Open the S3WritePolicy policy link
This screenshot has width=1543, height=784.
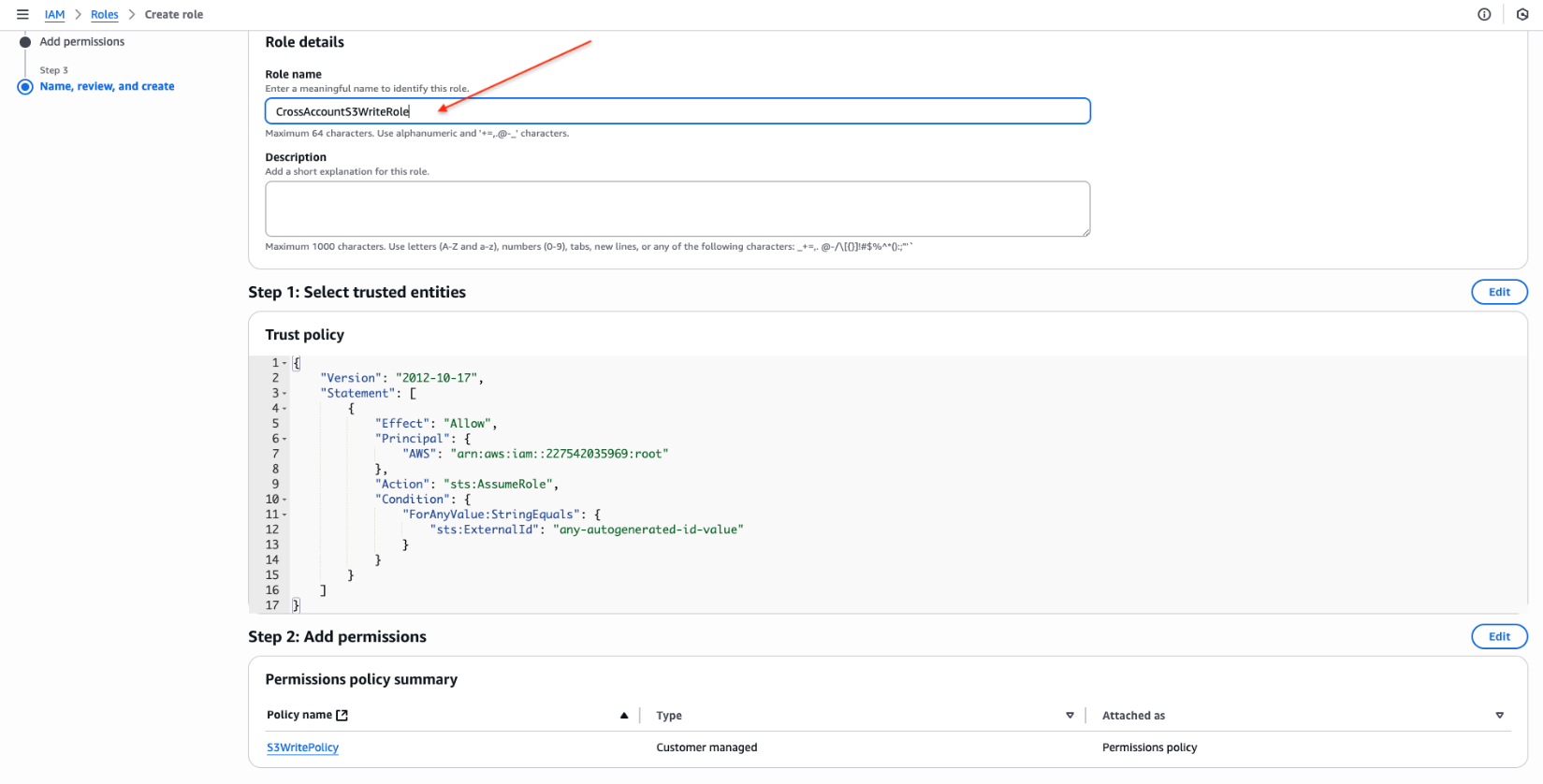click(302, 748)
